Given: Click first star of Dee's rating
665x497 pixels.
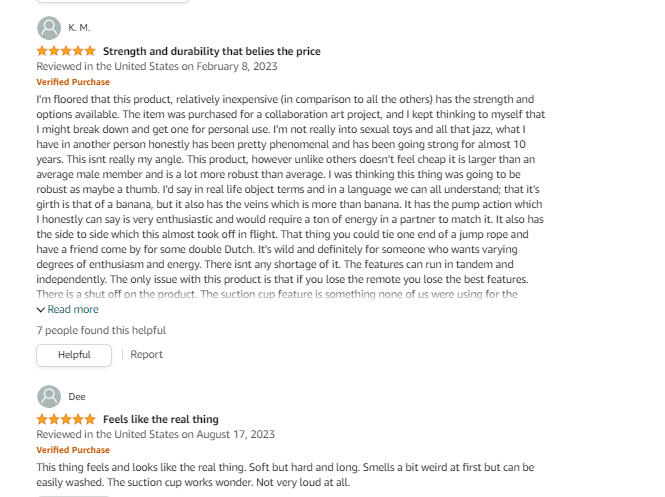Looking at the screenshot, I should pyautogui.click(x=42, y=419).
